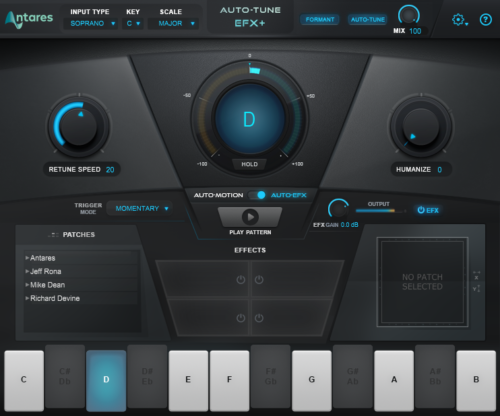The image size is (500, 416).
Task: Open the Scale Major dropdown
Action: pos(174,24)
